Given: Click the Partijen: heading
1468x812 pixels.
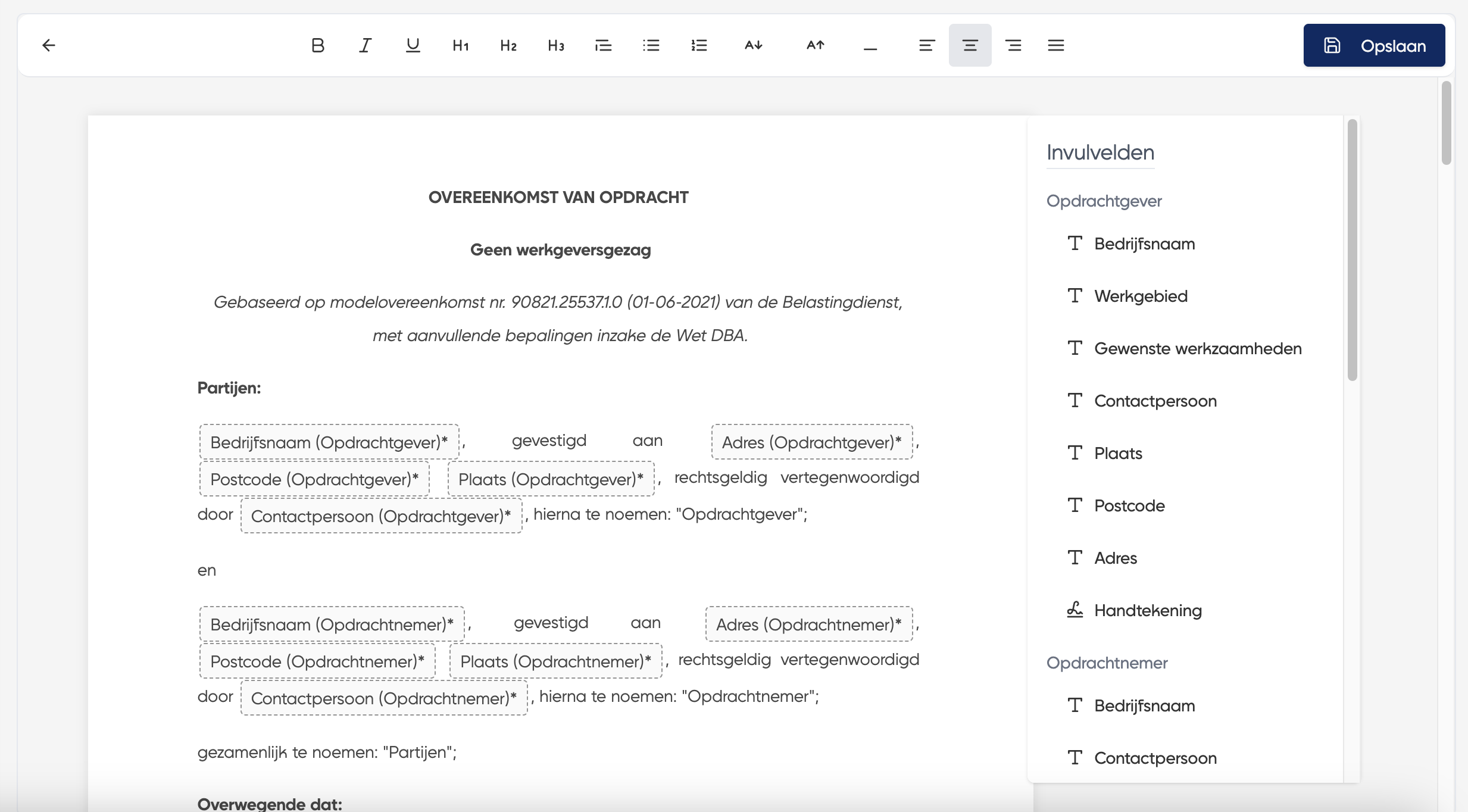Looking at the screenshot, I should 229,388.
